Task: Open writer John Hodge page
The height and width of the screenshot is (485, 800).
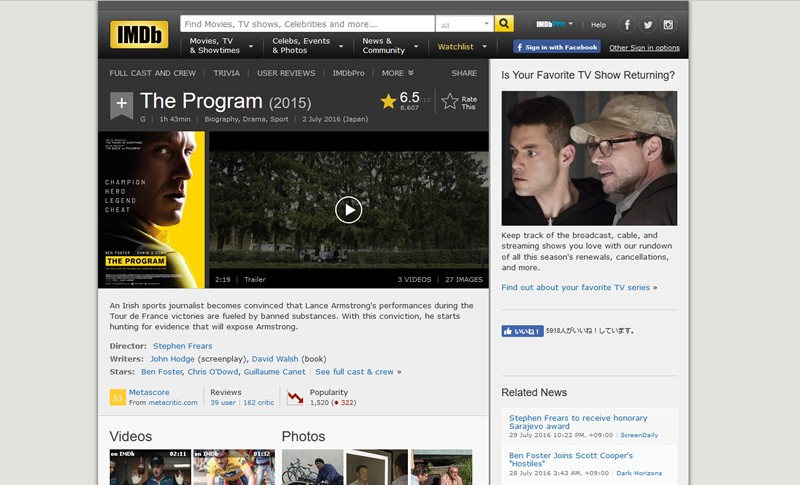Action: pyautogui.click(x=172, y=359)
